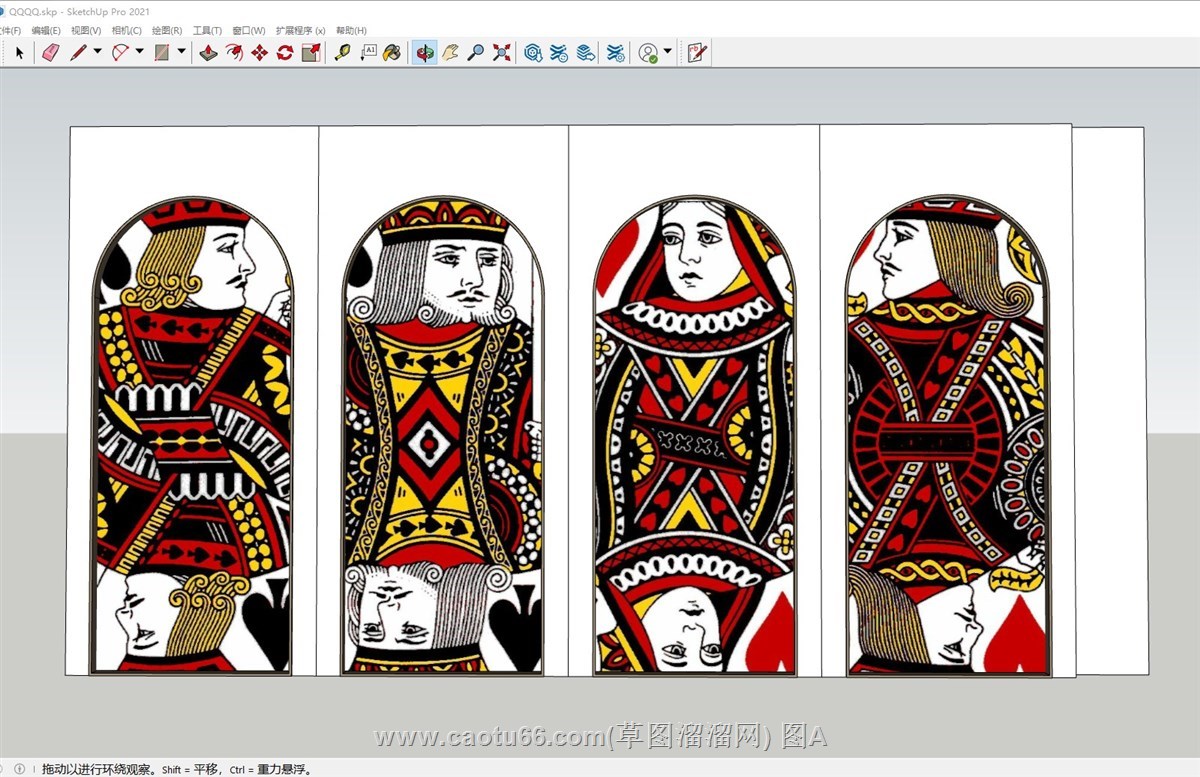Expand the pencil Line tool dropdown arrow
Screen dimensions: 1200x777
coord(98,52)
